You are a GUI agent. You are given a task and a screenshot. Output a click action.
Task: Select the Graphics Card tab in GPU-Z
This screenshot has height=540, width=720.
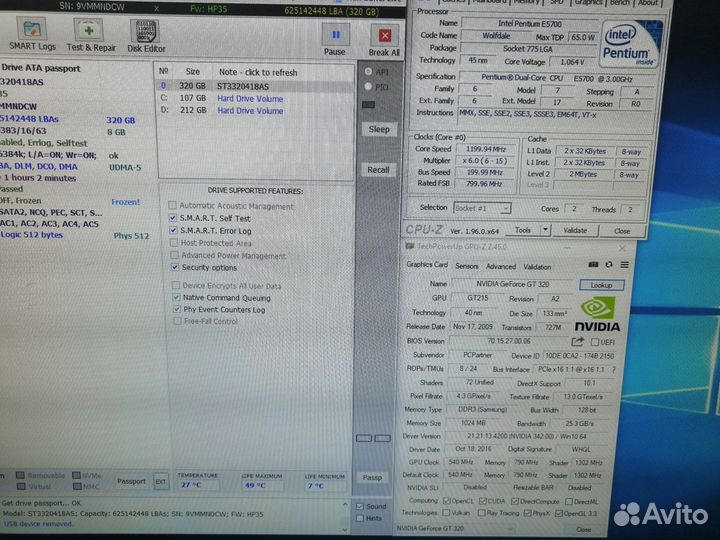(x=427, y=264)
